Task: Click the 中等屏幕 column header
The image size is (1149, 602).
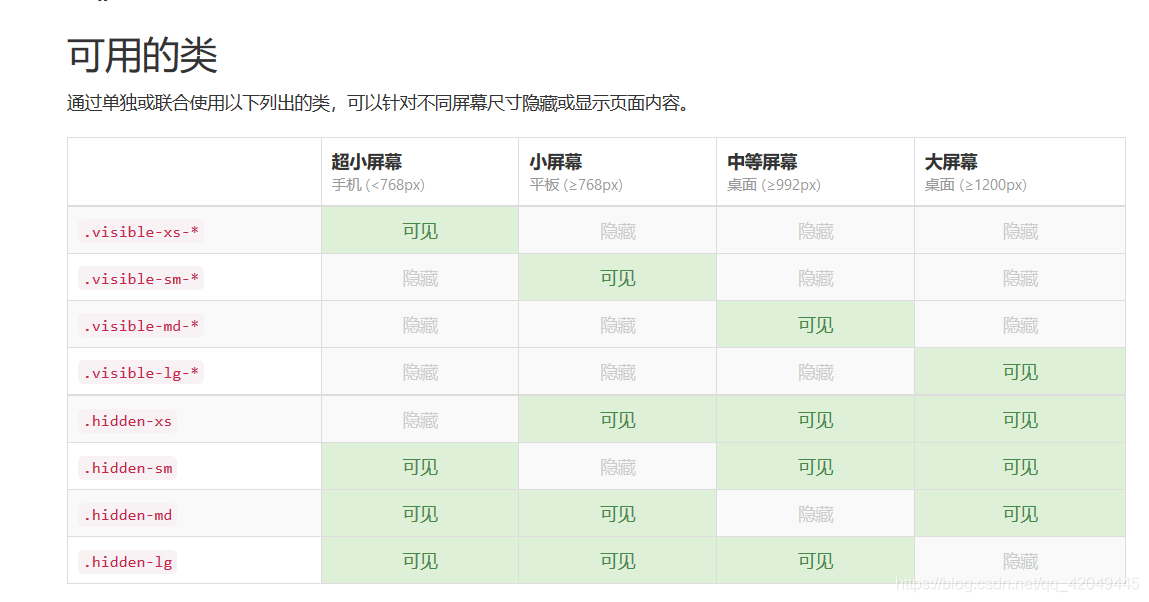Action: tap(816, 172)
